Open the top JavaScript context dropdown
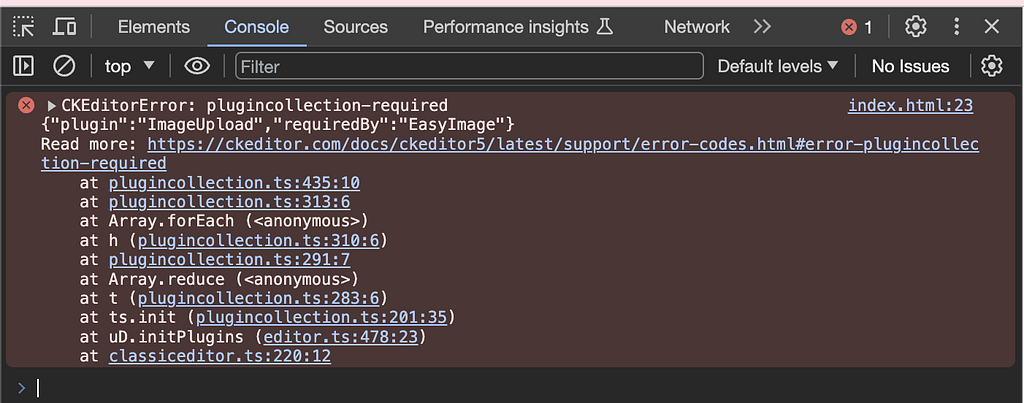 coord(129,66)
